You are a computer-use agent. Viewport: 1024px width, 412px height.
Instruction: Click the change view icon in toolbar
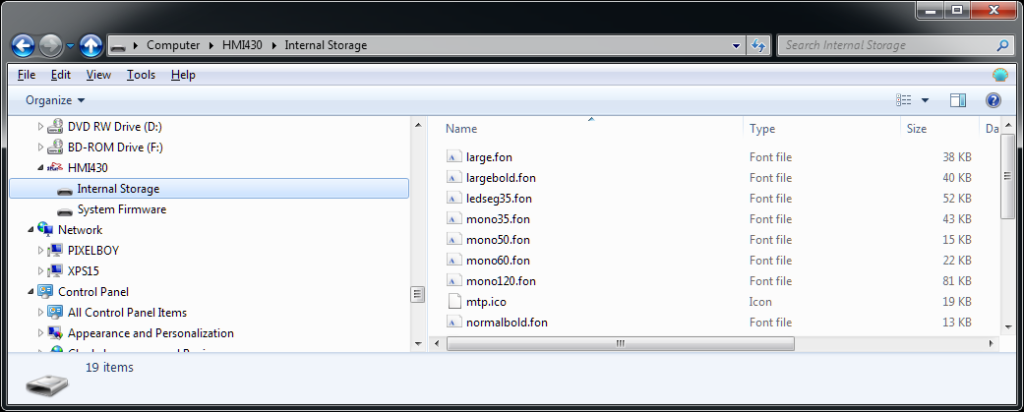[x=904, y=100]
